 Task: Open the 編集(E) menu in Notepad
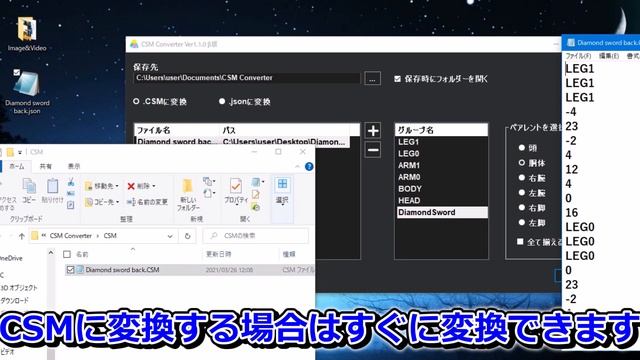click(609, 56)
